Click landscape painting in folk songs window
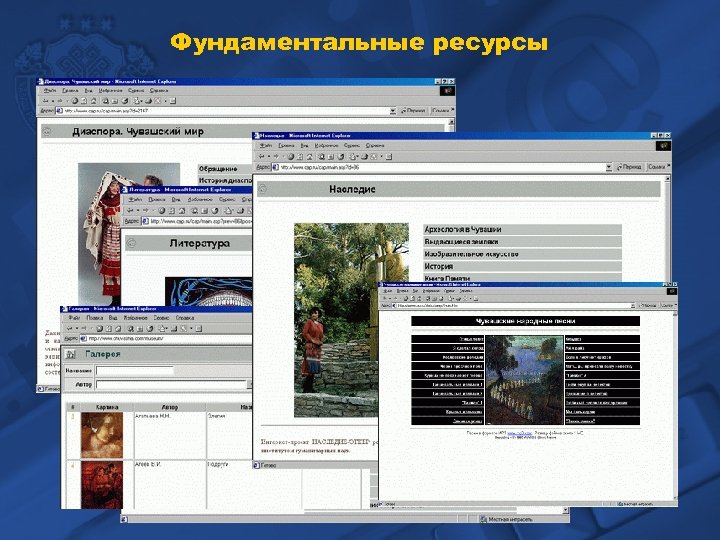720x540 pixels. click(x=524, y=380)
